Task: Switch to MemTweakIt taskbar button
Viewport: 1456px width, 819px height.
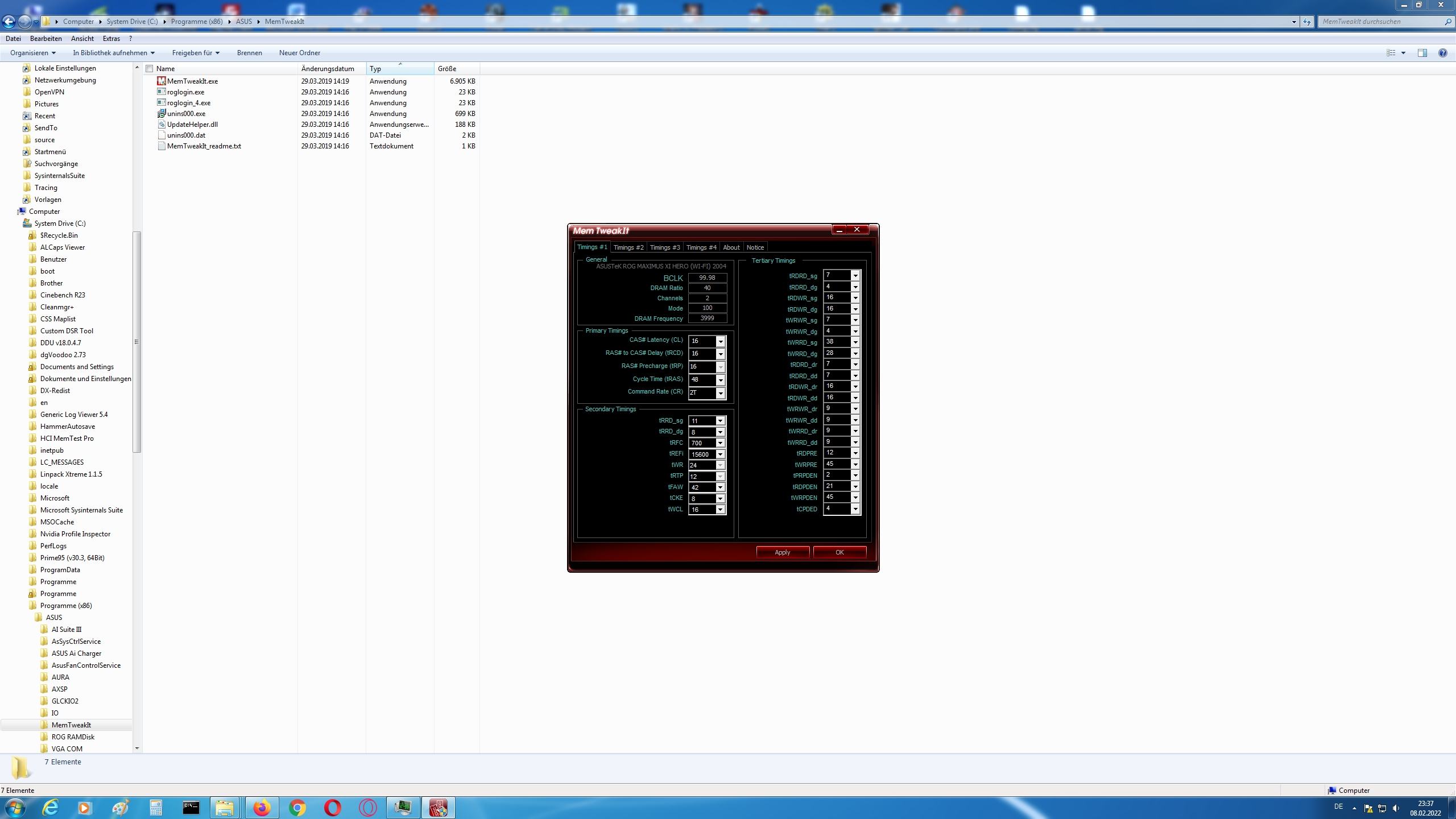Action: coord(439,808)
